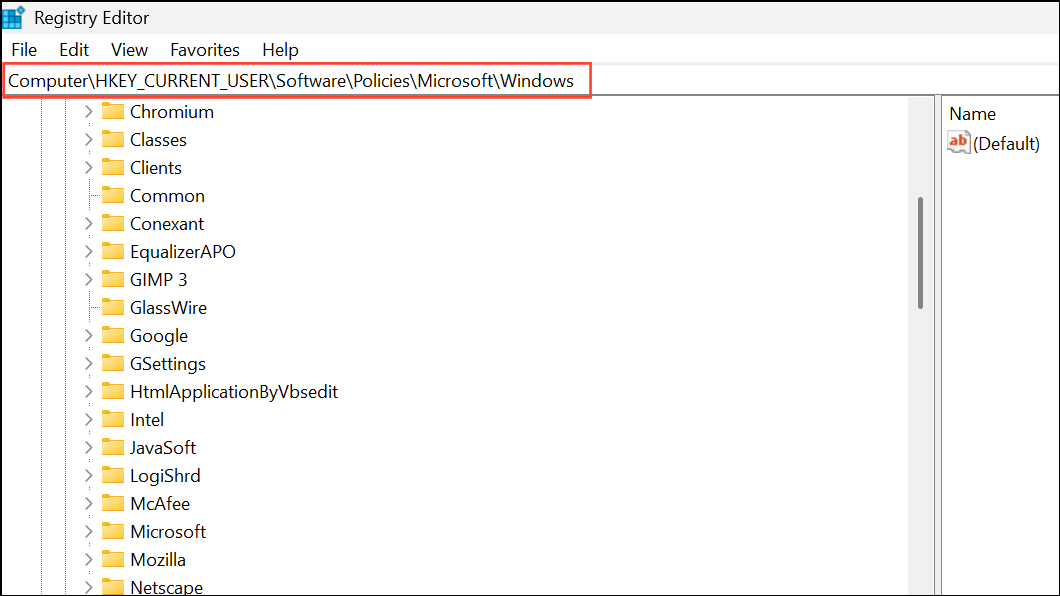Click the Common folder icon
Viewport: 1060px width, 596px height.
113,195
